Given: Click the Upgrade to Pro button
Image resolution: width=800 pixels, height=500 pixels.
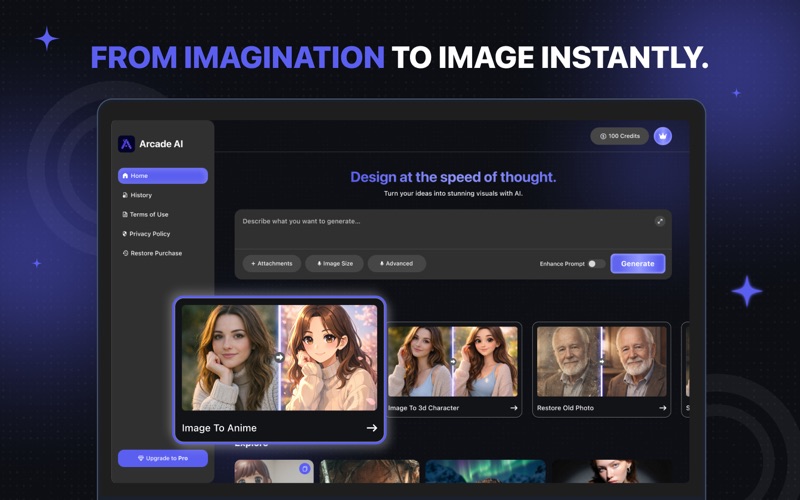Looking at the screenshot, I should click(x=163, y=458).
